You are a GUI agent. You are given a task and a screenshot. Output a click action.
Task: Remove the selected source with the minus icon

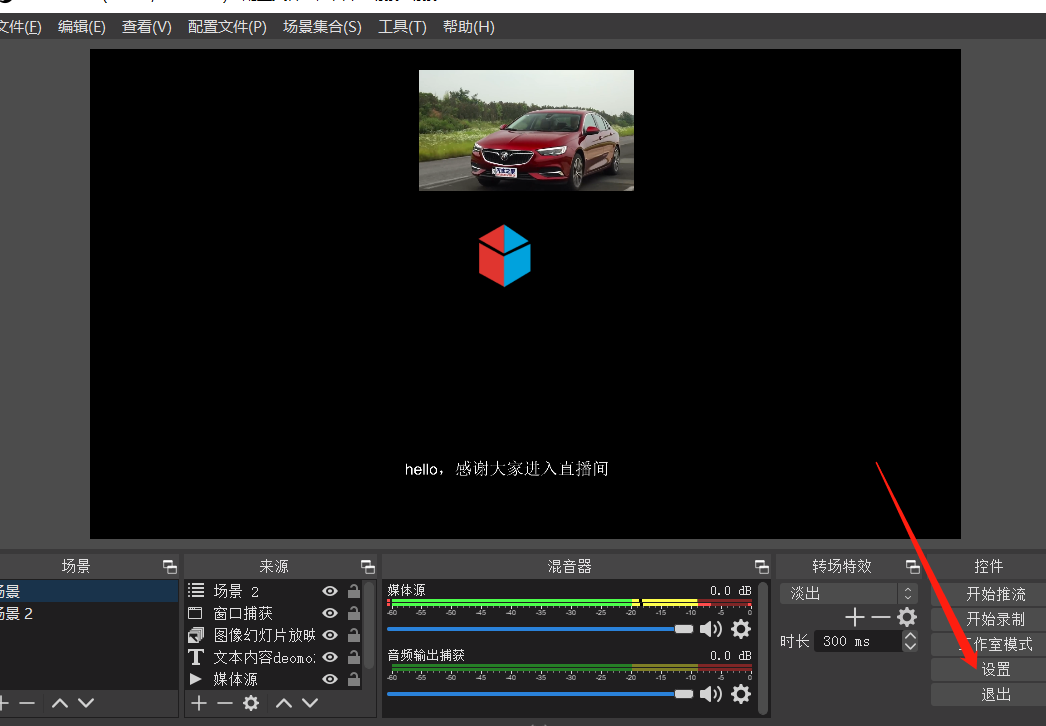tap(225, 703)
